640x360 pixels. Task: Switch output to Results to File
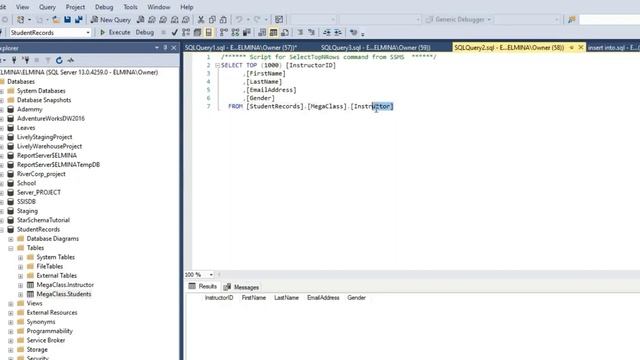click(x=285, y=32)
